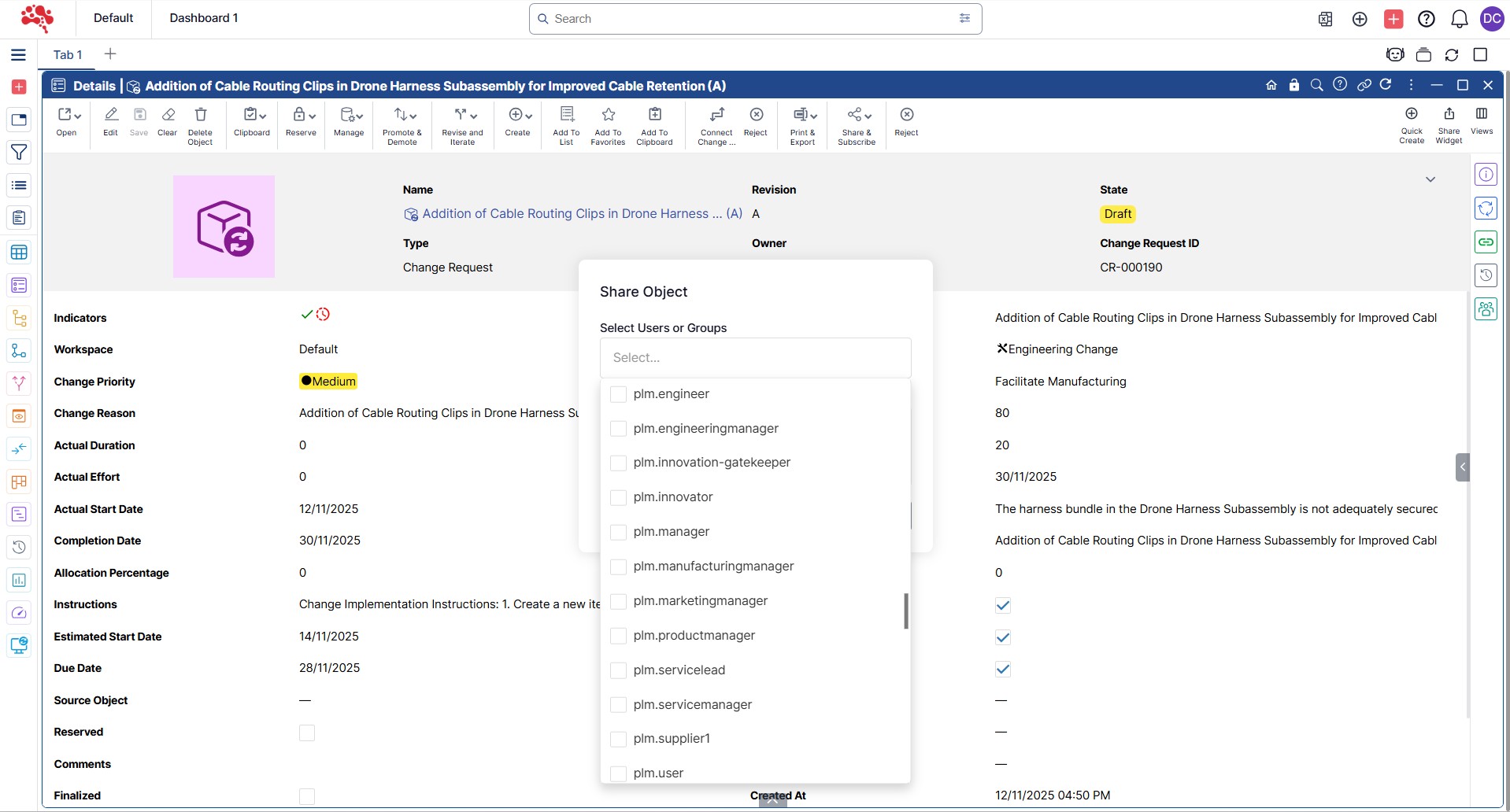
Task: Select the plm.manager checkbox
Action: pos(619,532)
